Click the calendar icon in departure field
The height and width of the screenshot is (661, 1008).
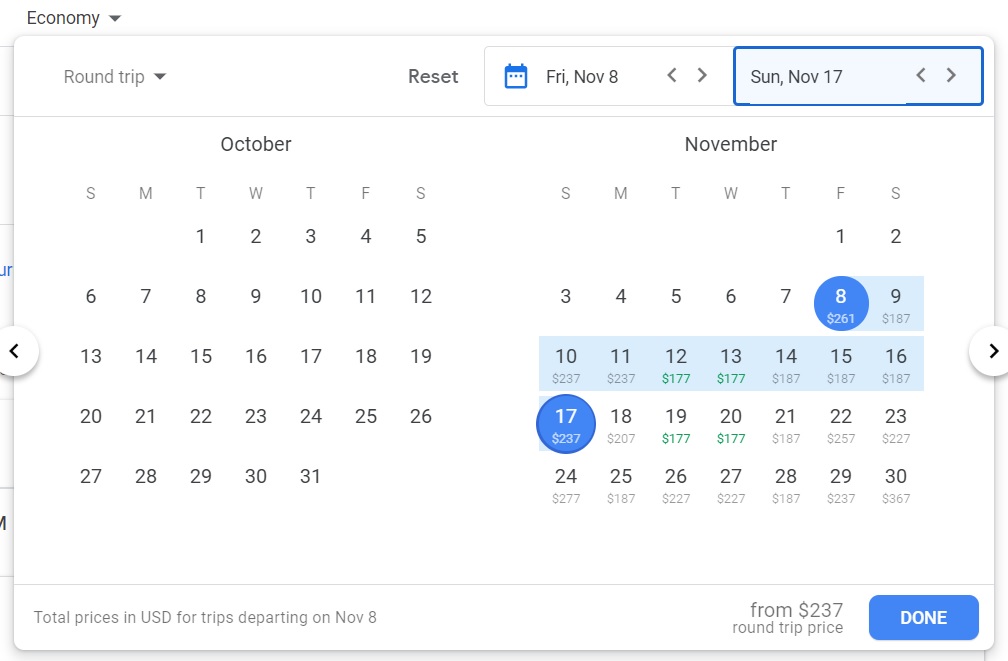(x=516, y=76)
